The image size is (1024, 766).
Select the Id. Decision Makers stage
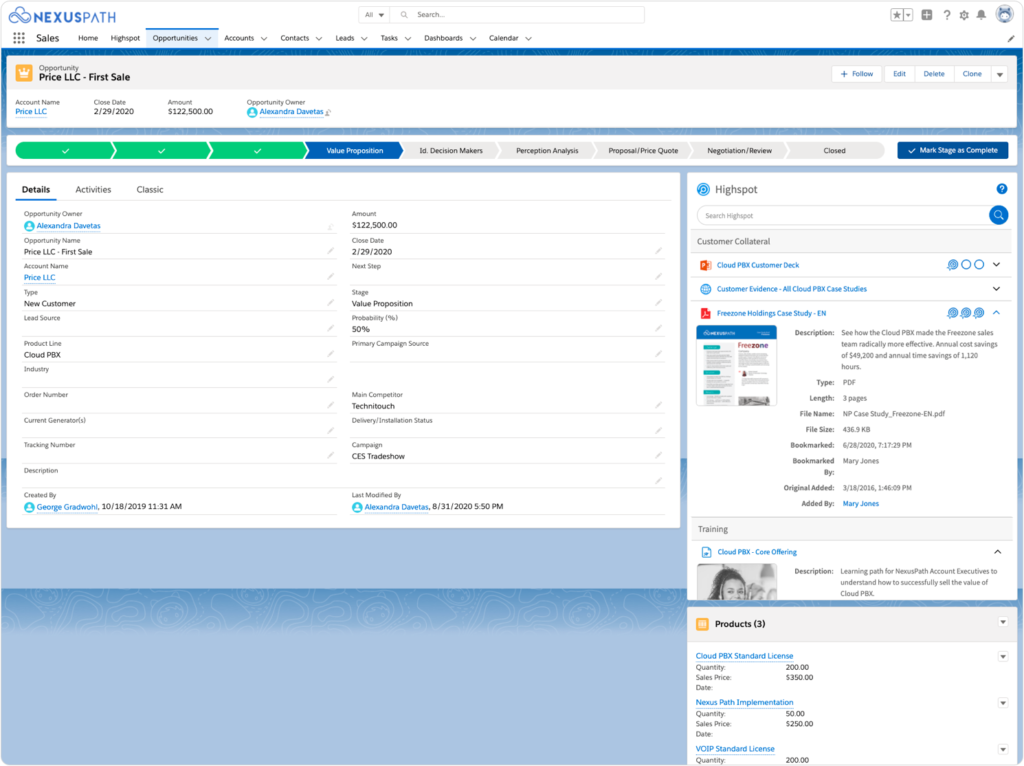point(451,151)
